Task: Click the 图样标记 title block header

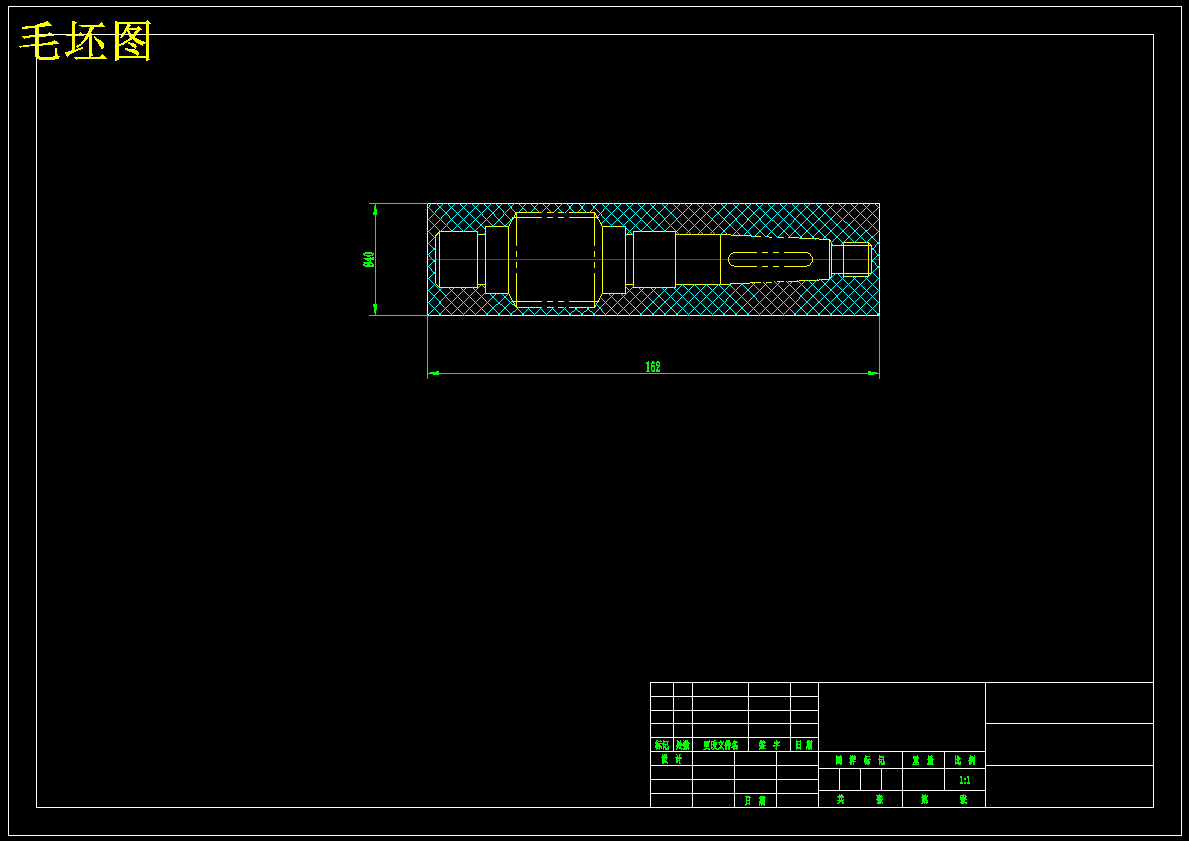Action: coord(860,760)
